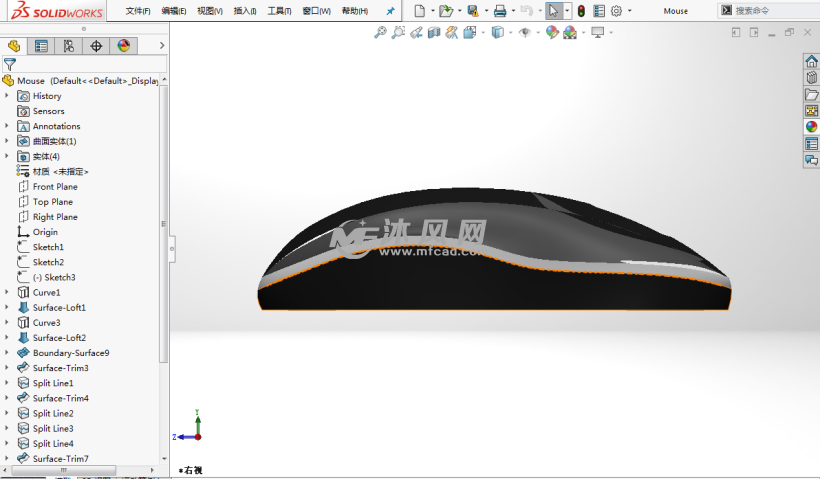Select the 材质 <未指定> material item
Image resolution: width=820 pixels, height=479 pixels.
(60, 172)
